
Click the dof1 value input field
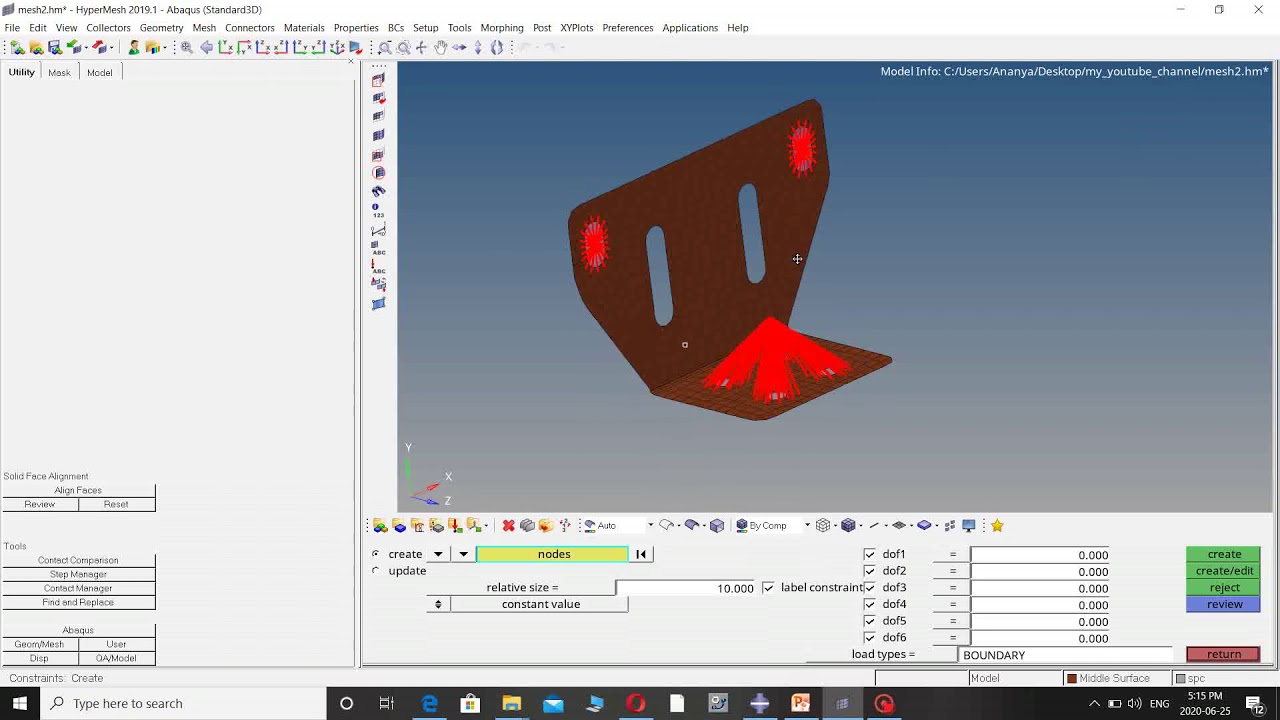click(x=1041, y=555)
